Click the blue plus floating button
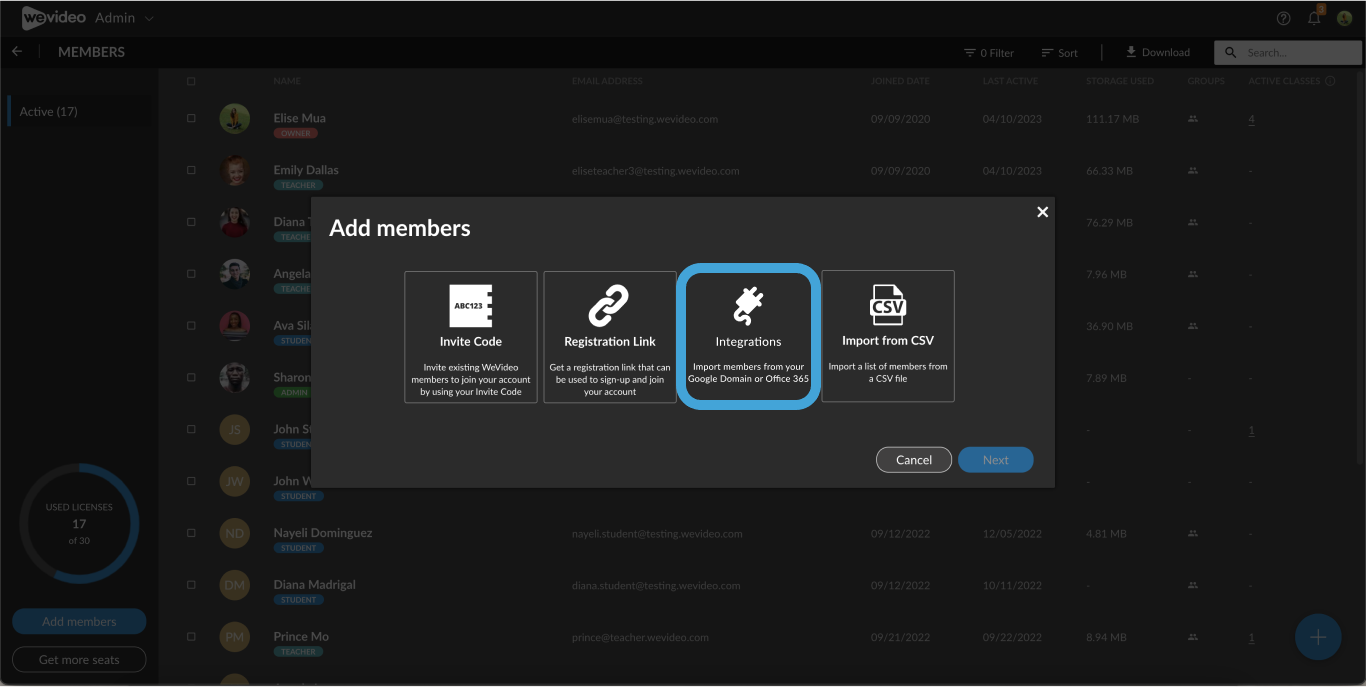Screen dimensions: 1366x687 click(x=1318, y=637)
